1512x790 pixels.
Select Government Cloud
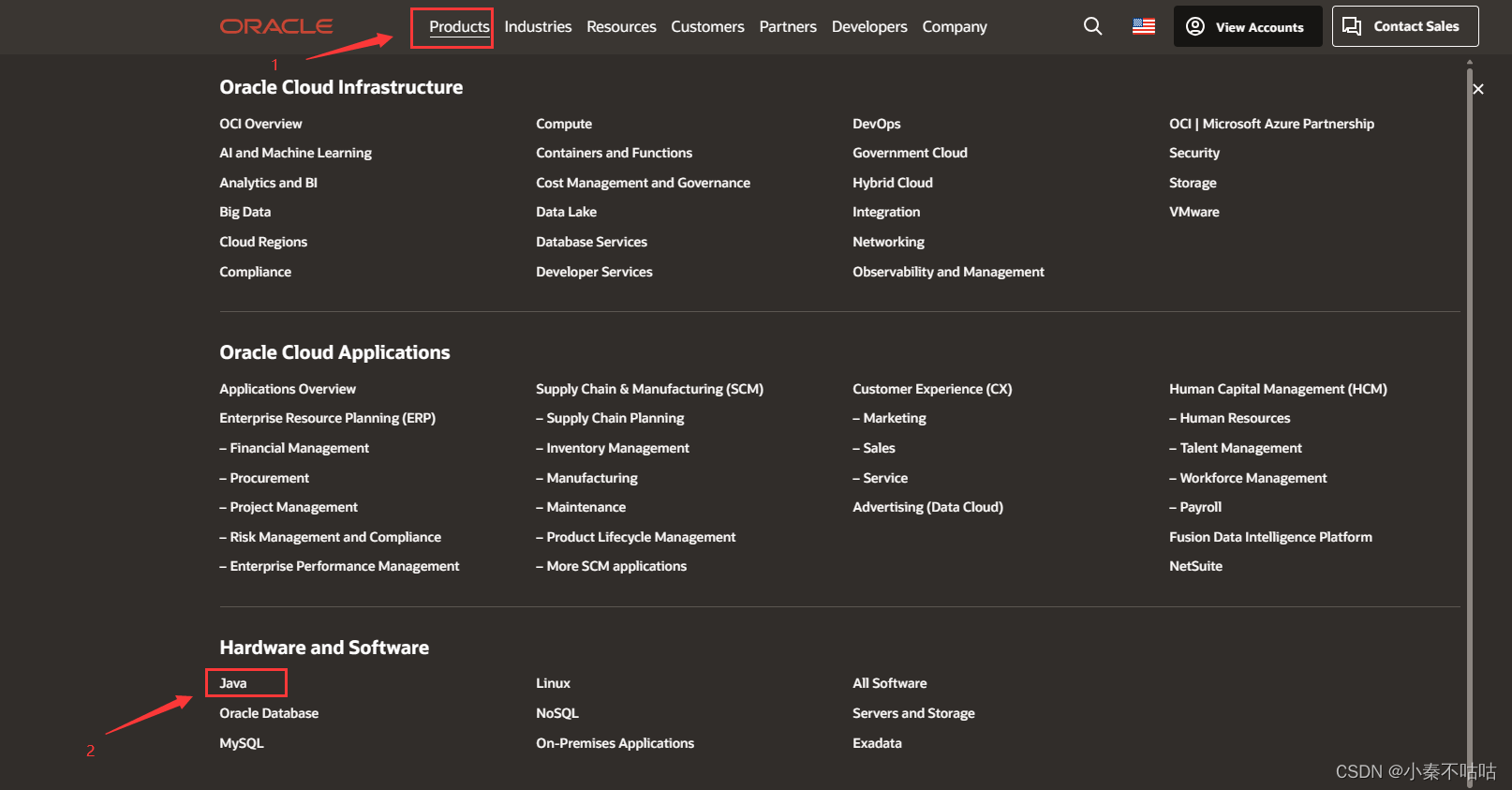(x=910, y=153)
